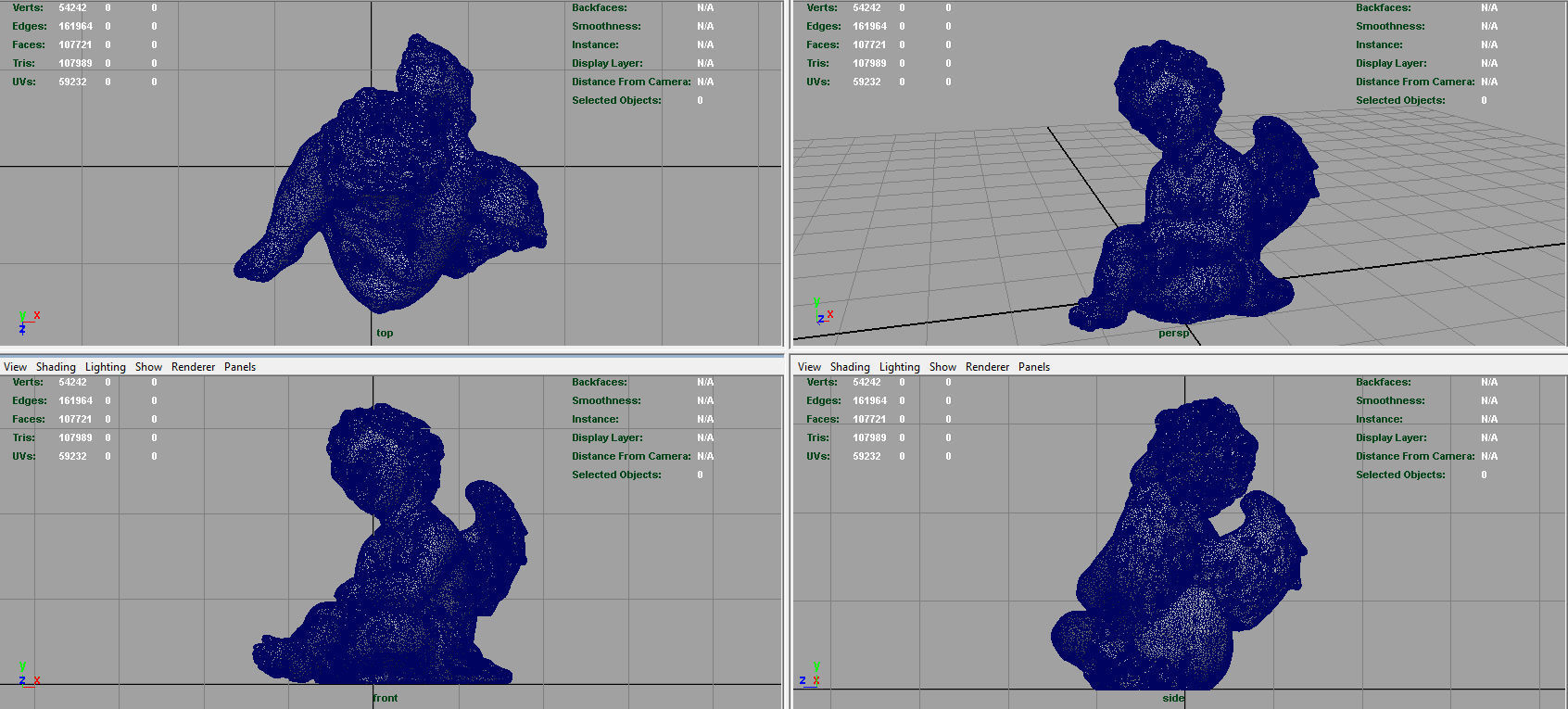Click the Instance label in side view

coord(1379,419)
